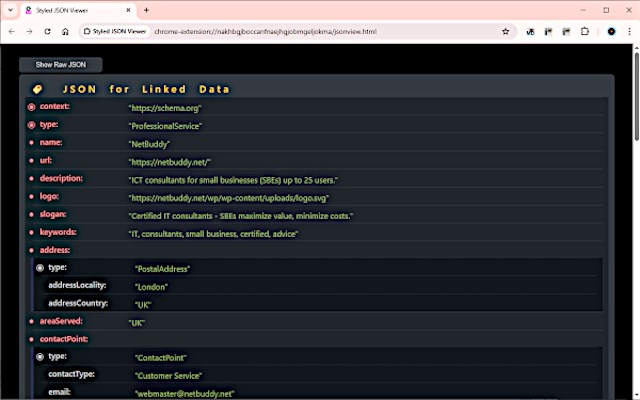The image size is (640, 400).
Task: Click the logo.svg URL value
Action: click(x=229, y=198)
